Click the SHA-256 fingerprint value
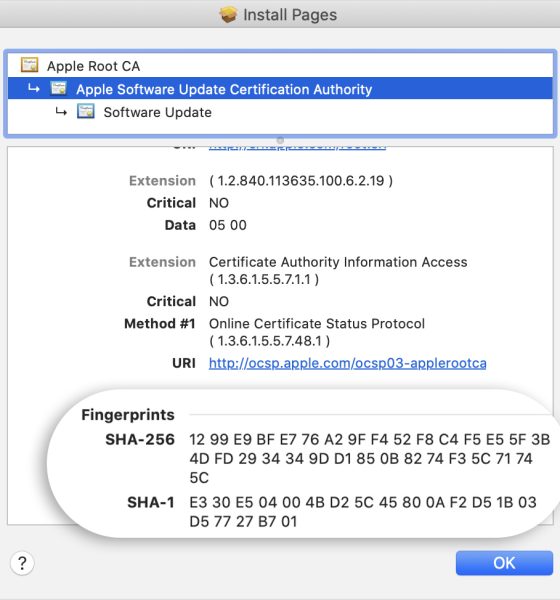The width and height of the screenshot is (560, 600). click(370, 458)
